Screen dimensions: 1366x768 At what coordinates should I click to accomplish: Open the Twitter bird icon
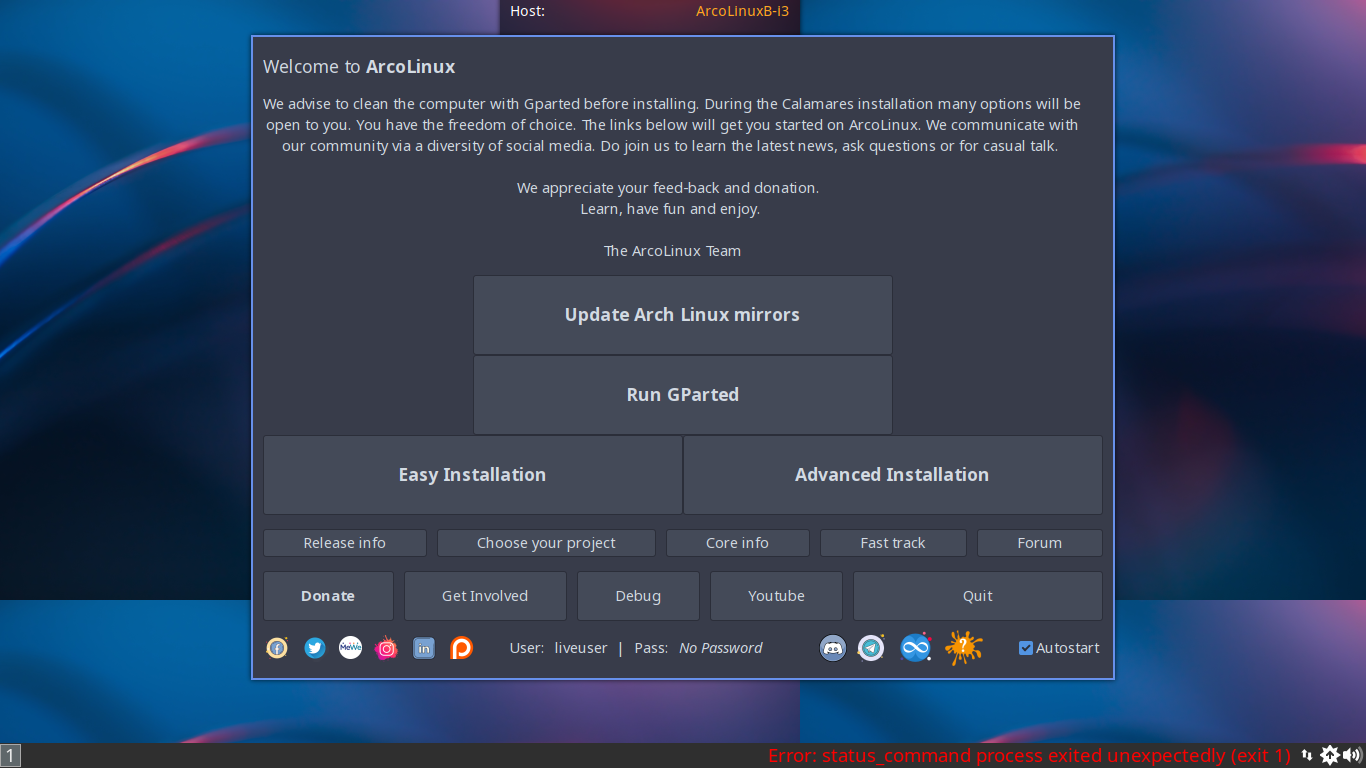pyautogui.click(x=315, y=648)
